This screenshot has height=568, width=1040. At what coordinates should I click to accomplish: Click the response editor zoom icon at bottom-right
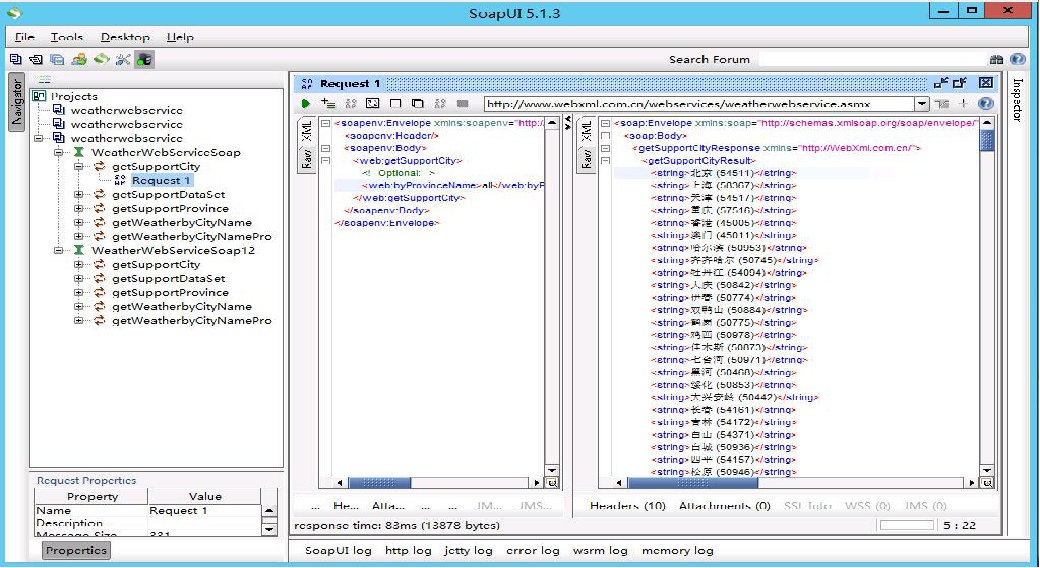pyautogui.click(x=987, y=482)
